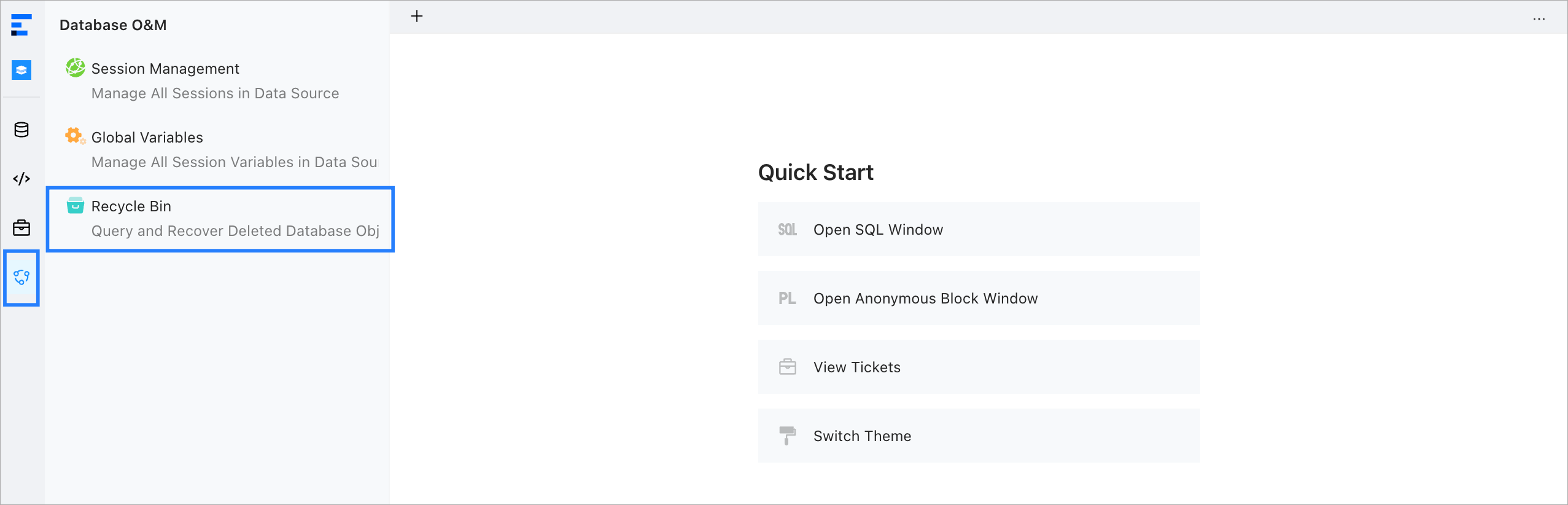Click the PL icon in Quick Start

(x=787, y=299)
